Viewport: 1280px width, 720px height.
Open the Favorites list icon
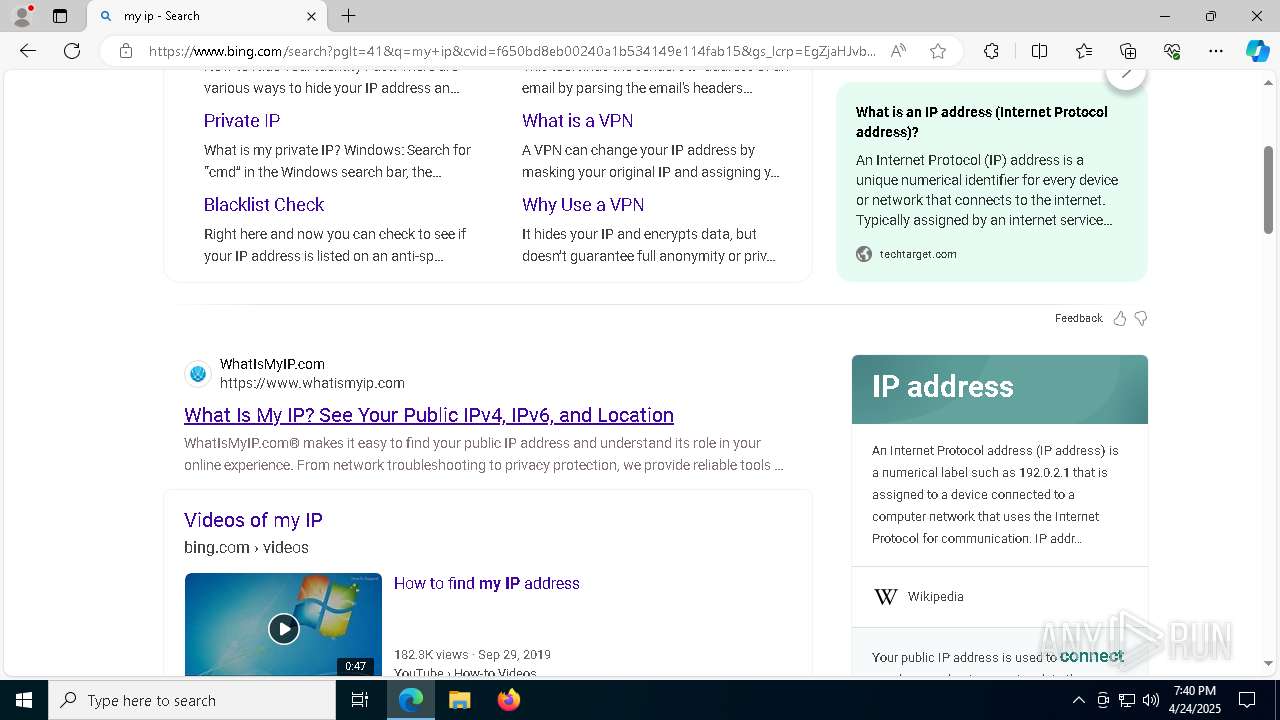1084,51
